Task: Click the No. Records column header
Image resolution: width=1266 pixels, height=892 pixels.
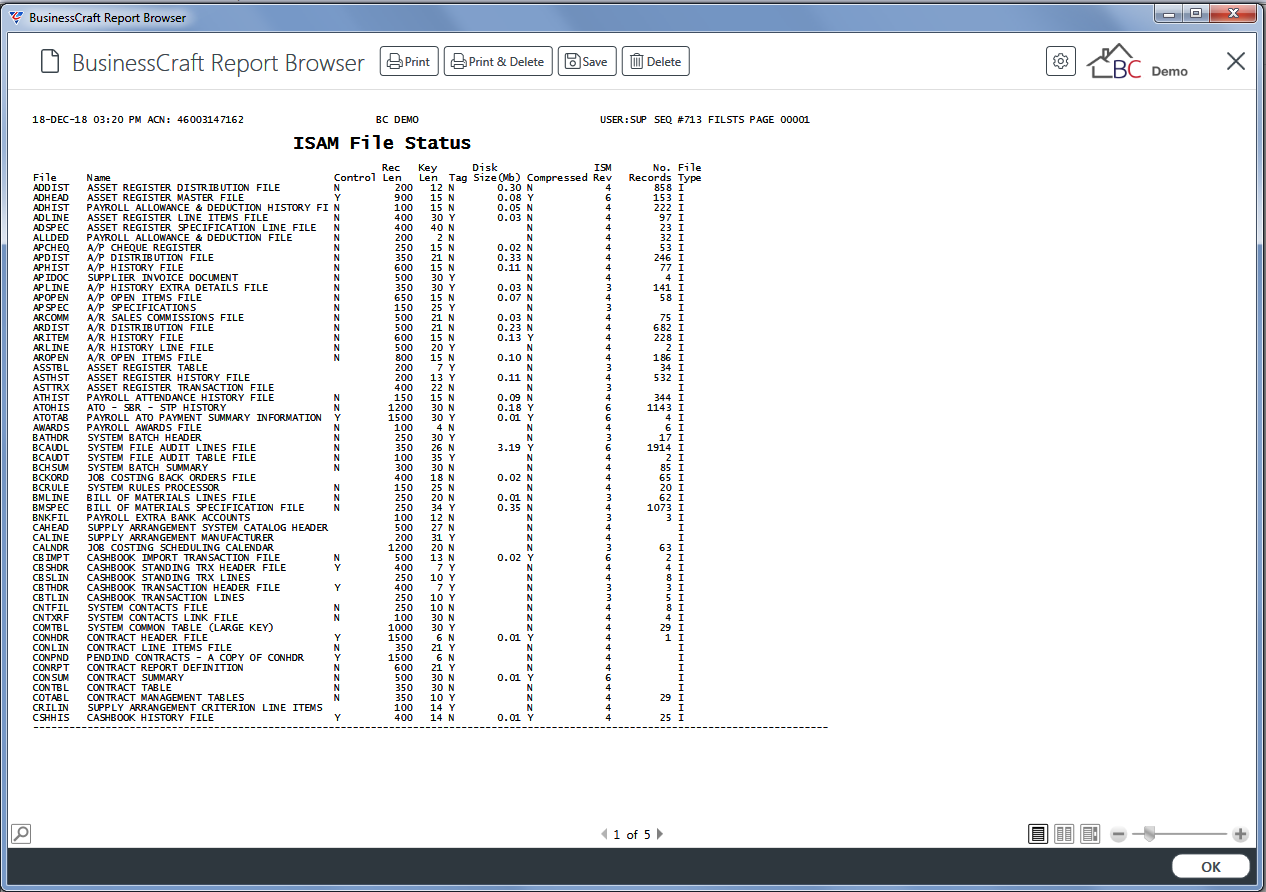Action: [650, 173]
